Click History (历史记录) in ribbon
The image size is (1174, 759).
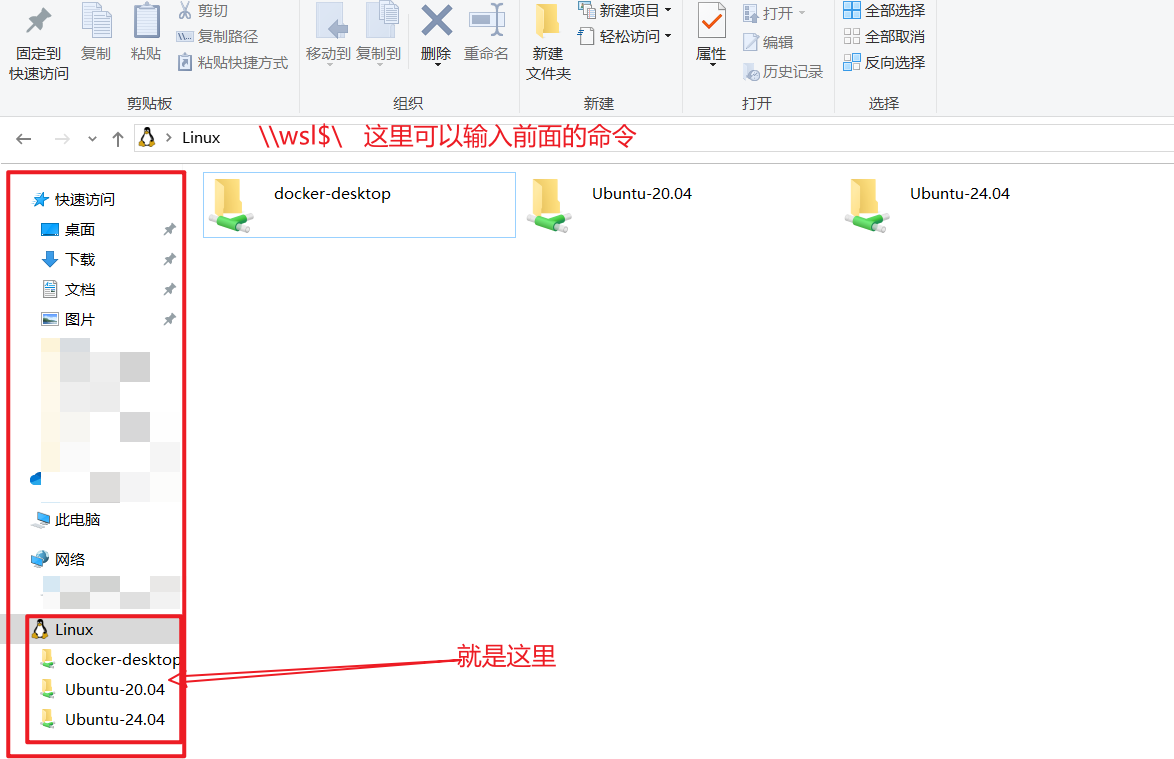click(782, 72)
